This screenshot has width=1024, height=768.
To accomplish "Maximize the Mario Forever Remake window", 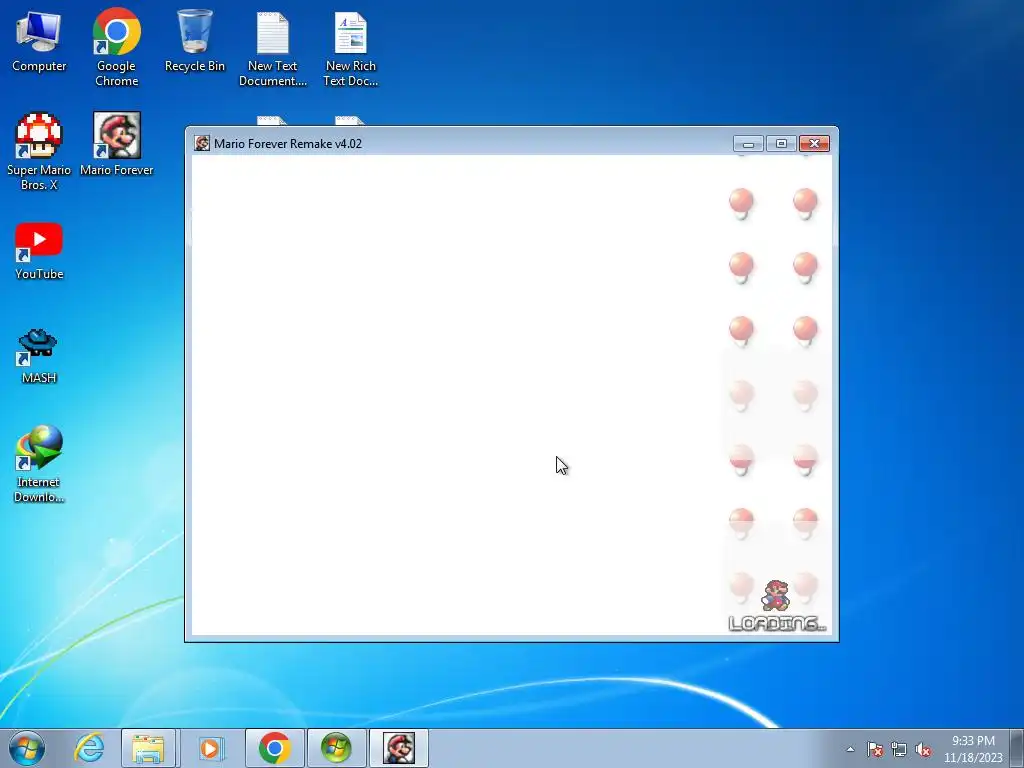I will click(x=781, y=144).
